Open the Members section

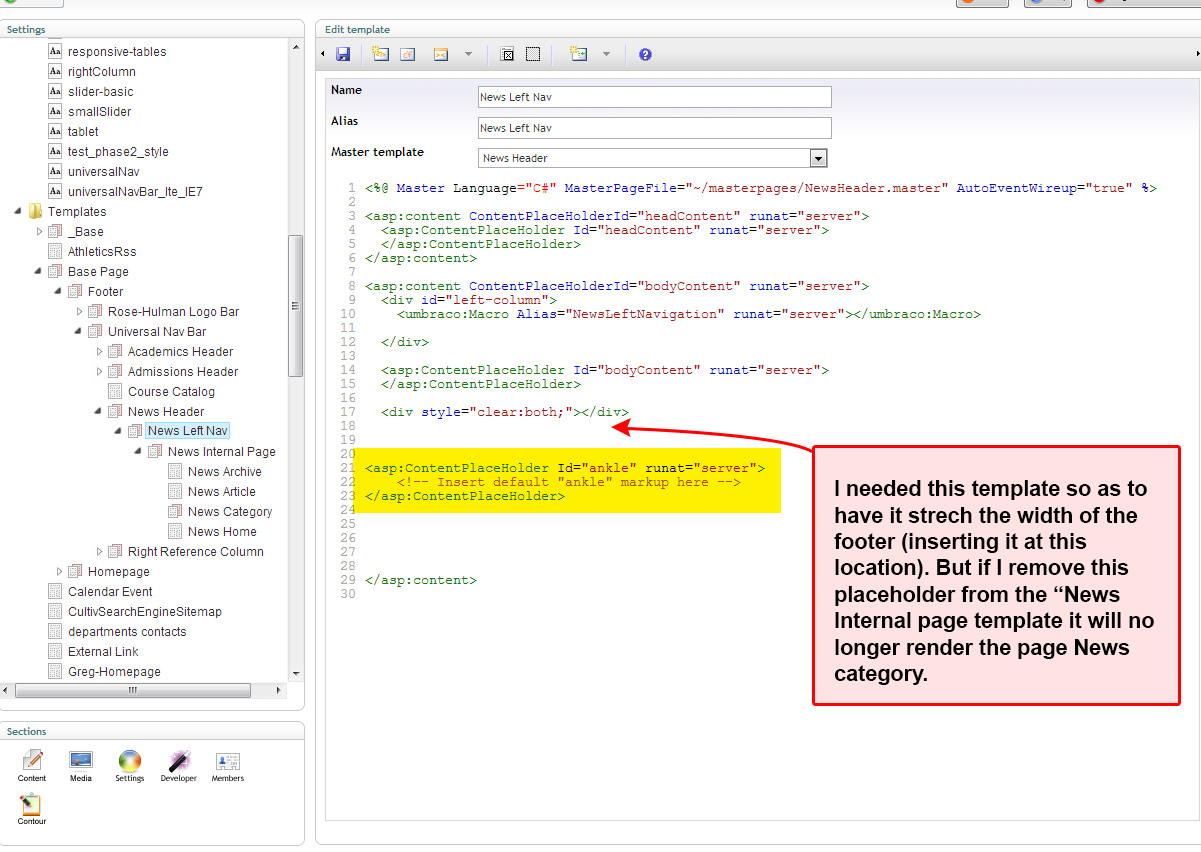(x=228, y=765)
